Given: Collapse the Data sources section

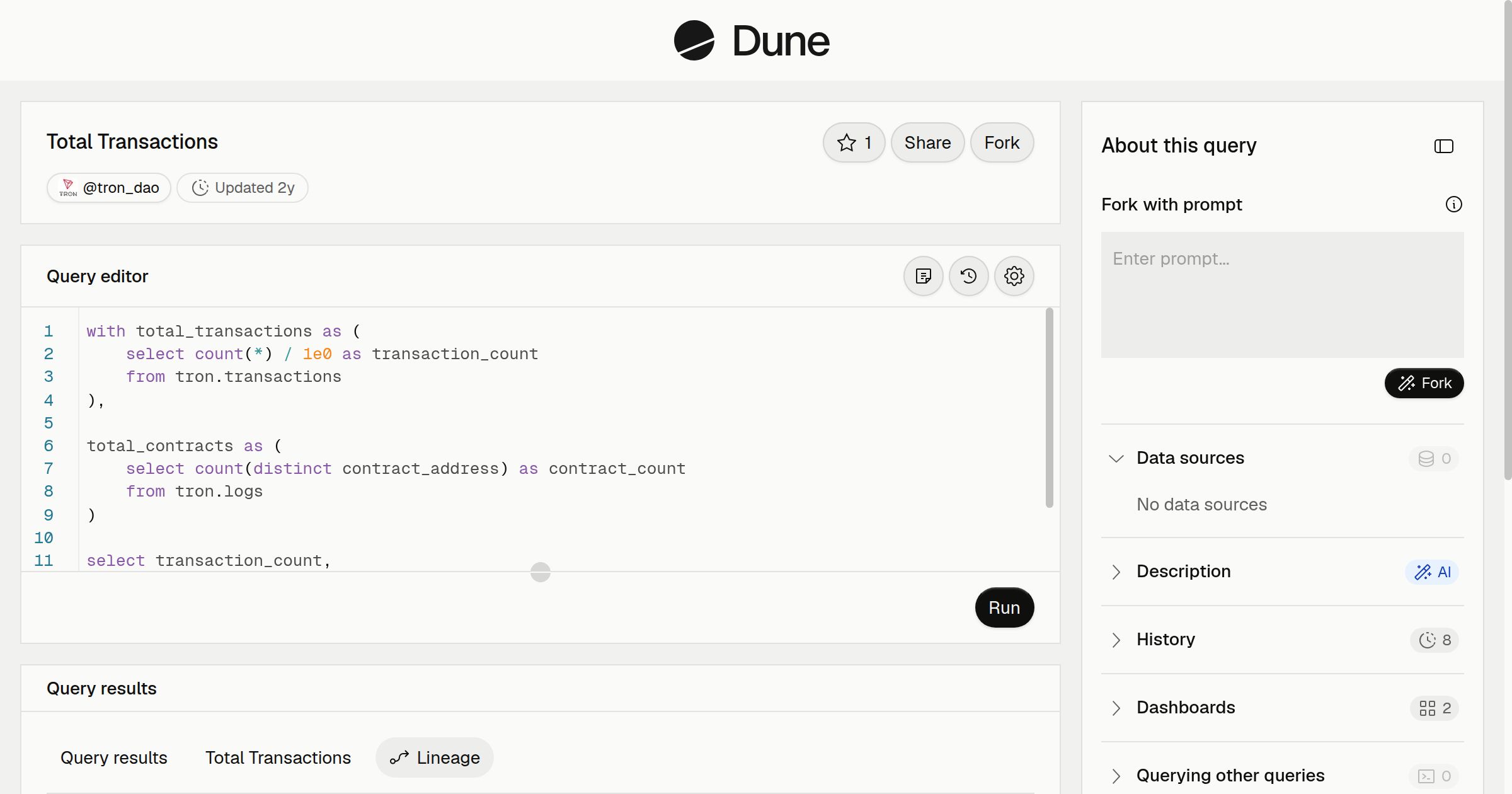Looking at the screenshot, I should pyautogui.click(x=1116, y=458).
